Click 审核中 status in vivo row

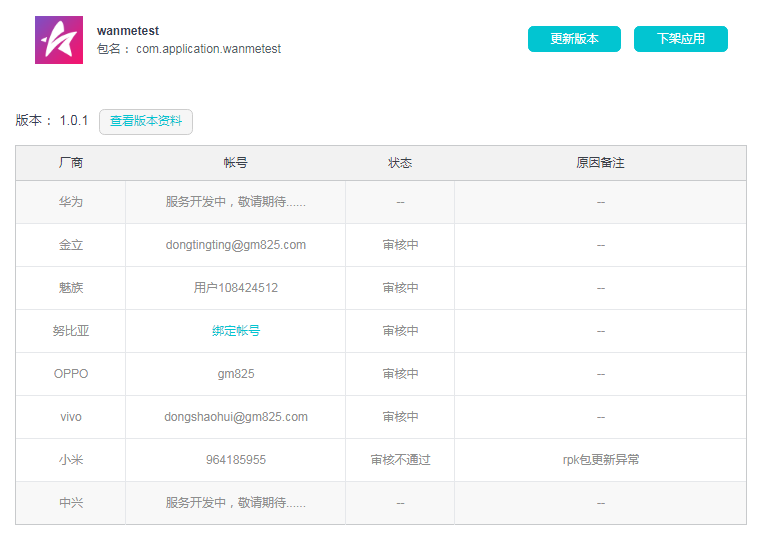(x=400, y=417)
